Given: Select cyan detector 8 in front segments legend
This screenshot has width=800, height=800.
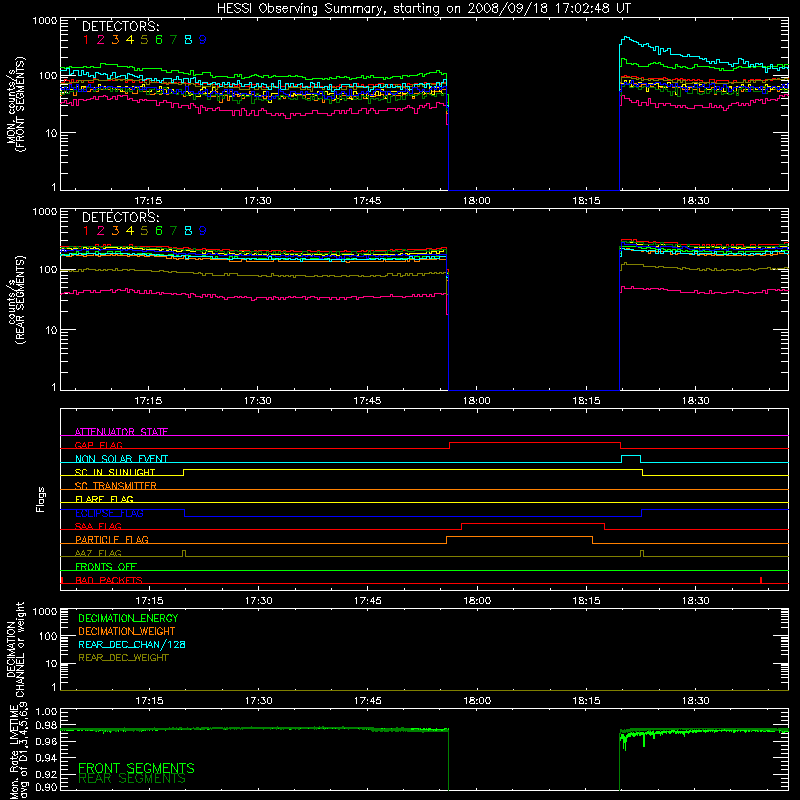Looking at the screenshot, I should (x=188, y=40).
